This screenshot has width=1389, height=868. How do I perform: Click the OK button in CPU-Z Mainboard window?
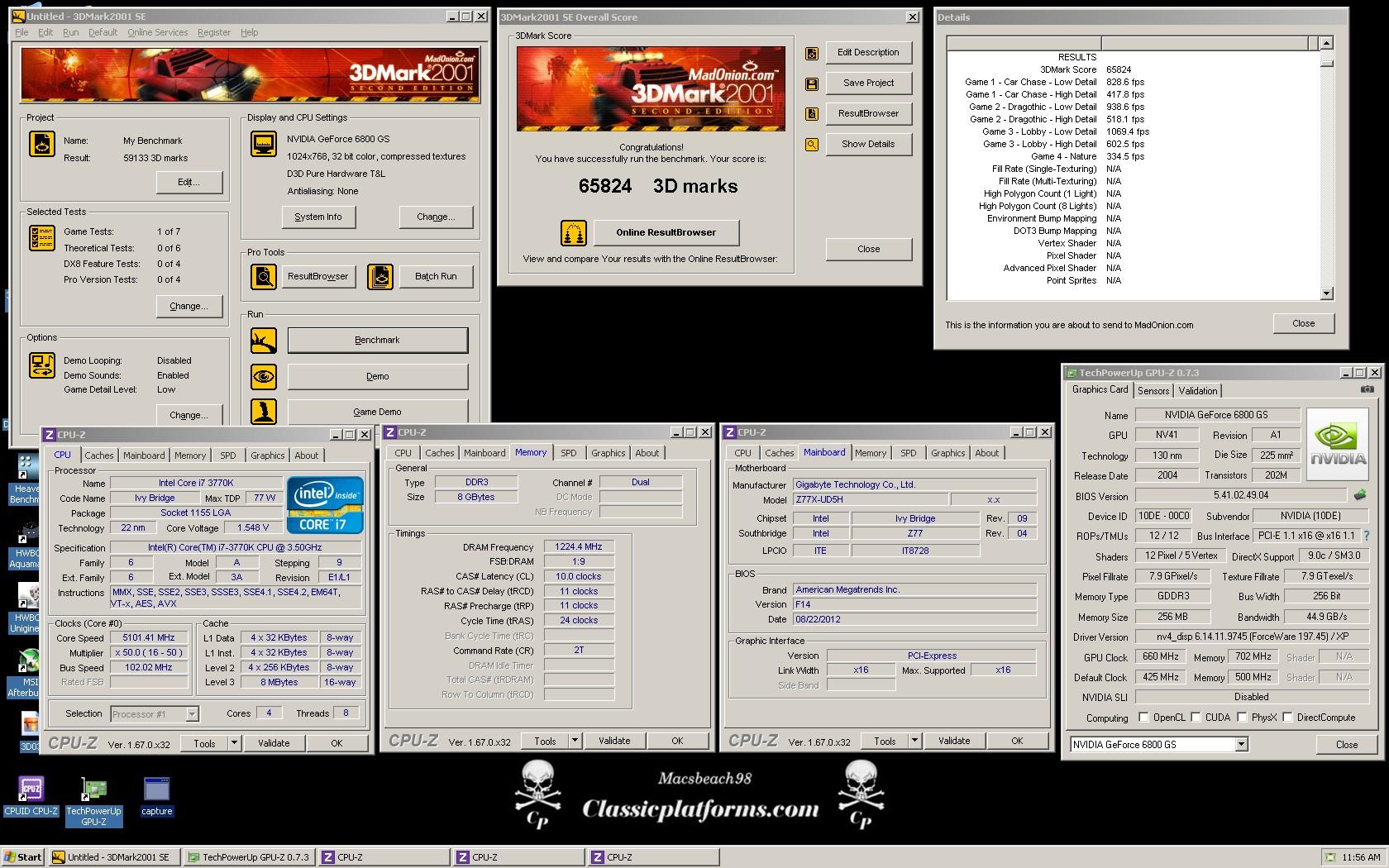(1017, 742)
